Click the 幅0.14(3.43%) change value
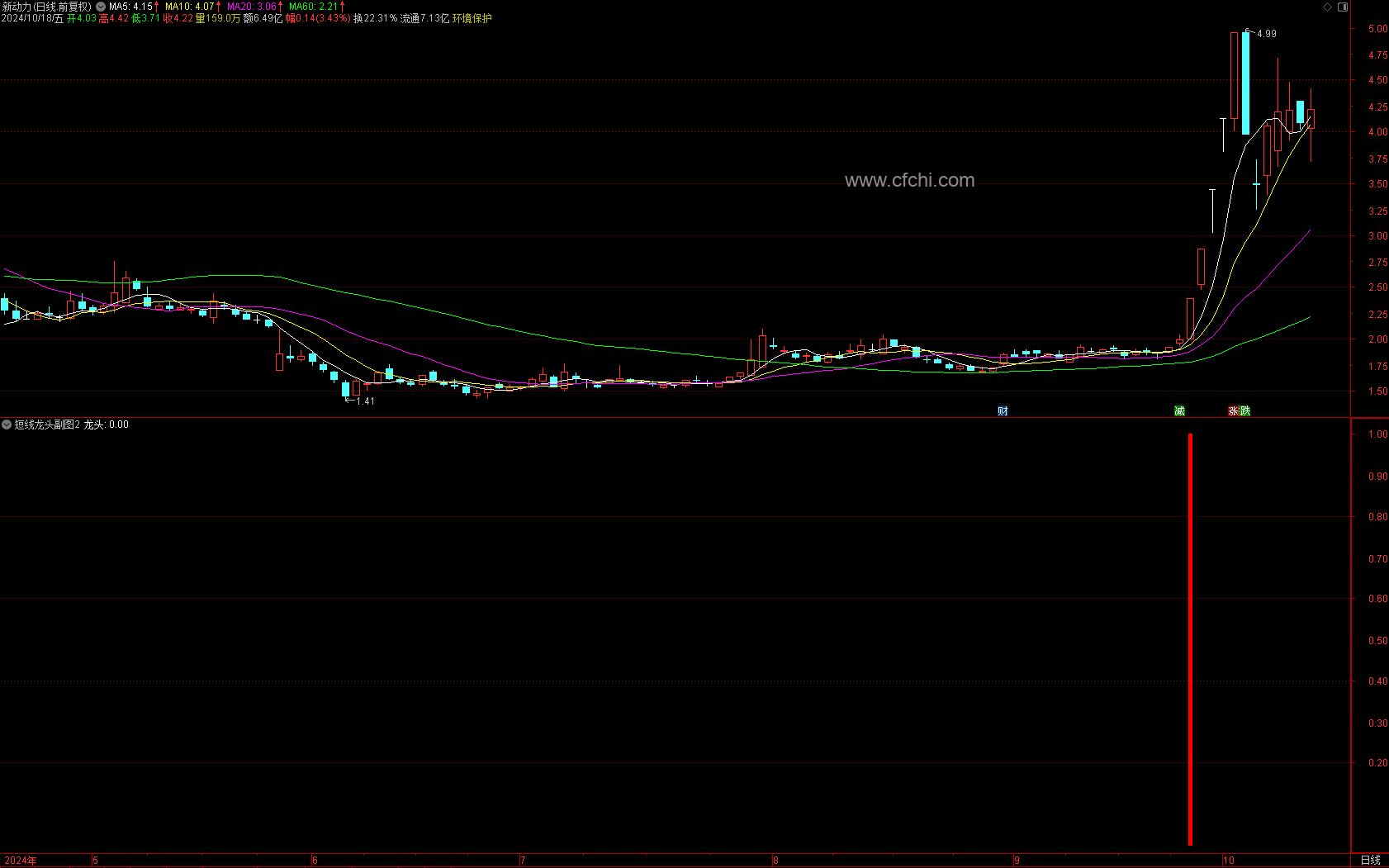The width and height of the screenshot is (1389, 868). coord(318,18)
